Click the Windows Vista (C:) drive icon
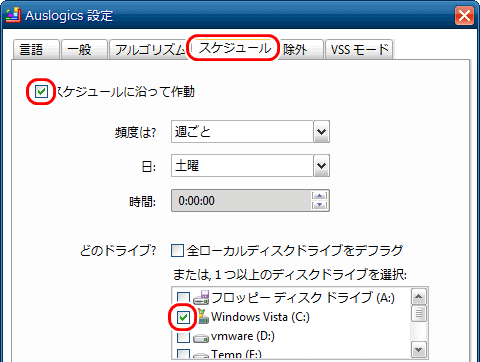480x362 pixels. [203, 316]
